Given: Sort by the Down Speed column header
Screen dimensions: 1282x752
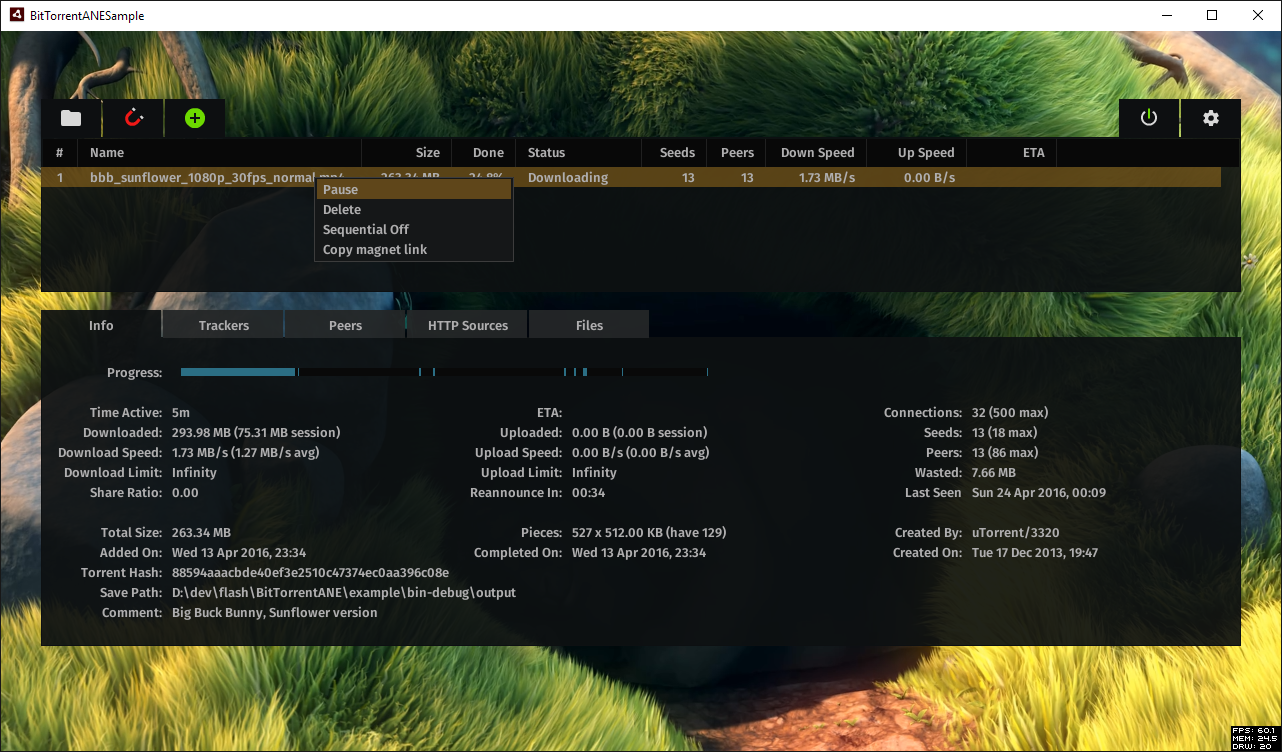Looking at the screenshot, I should (816, 153).
